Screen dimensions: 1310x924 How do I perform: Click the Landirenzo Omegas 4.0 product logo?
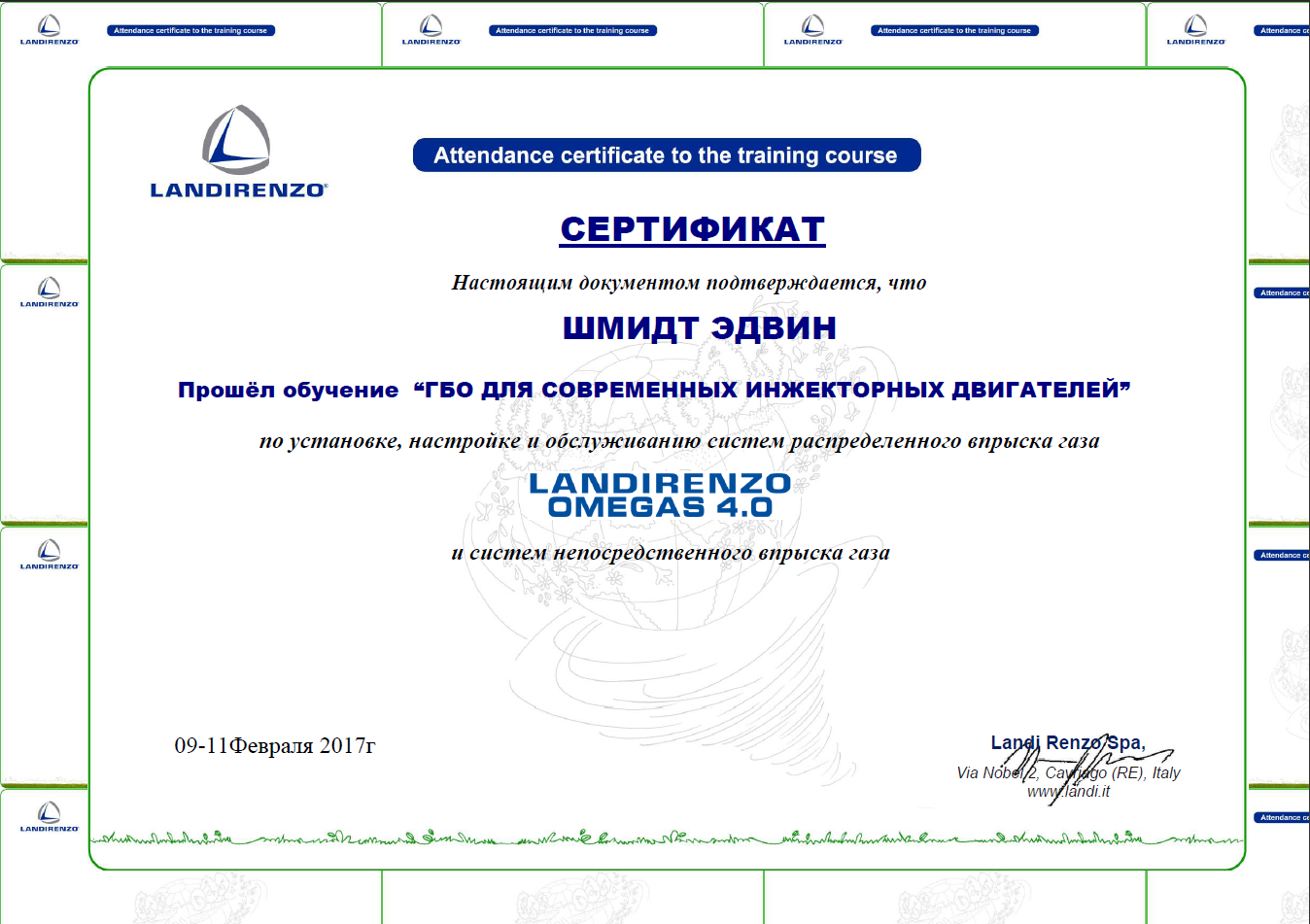tap(660, 495)
